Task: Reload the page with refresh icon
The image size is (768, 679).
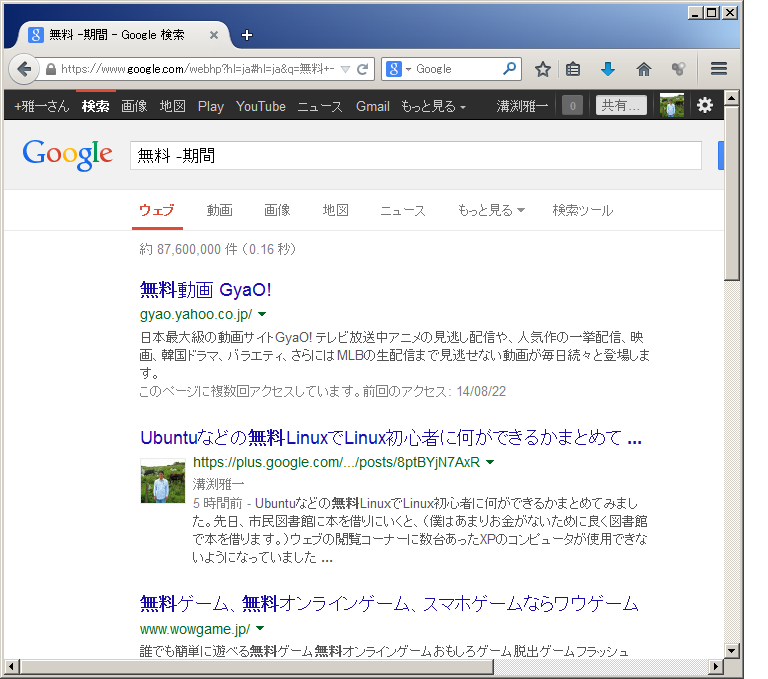Action: [362, 69]
